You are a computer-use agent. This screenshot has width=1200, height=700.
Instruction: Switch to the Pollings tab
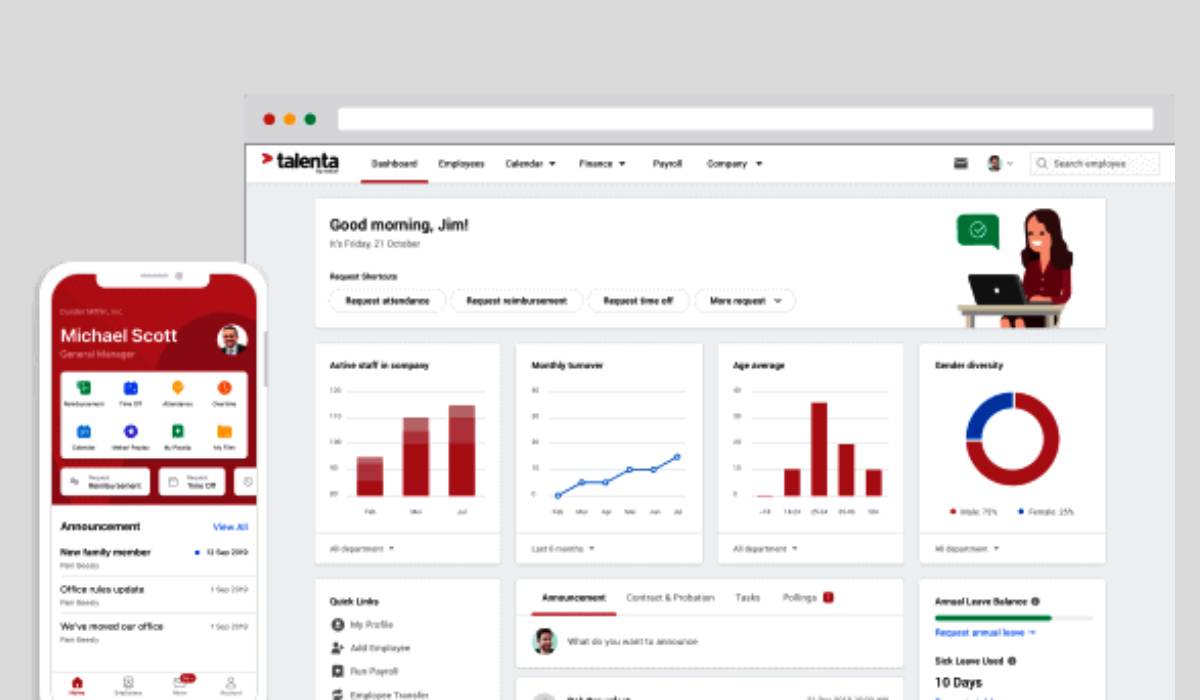799,597
